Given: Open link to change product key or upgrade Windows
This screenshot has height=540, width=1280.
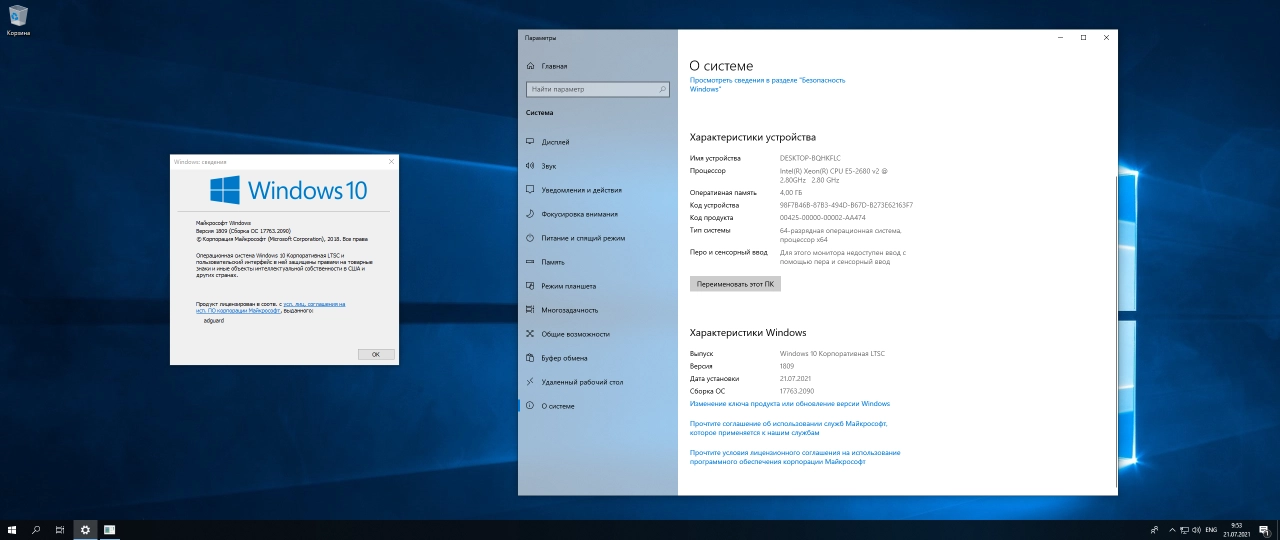Looking at the screenshot, I should pyautogui.click(x=790, y=404).
